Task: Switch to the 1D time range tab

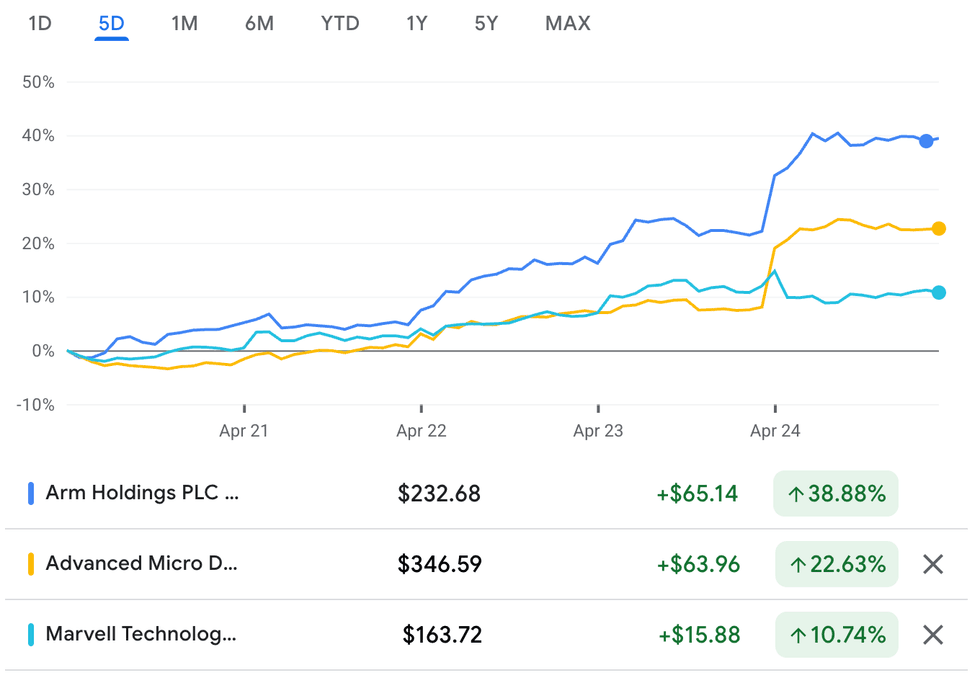Action: click(40, 23)
